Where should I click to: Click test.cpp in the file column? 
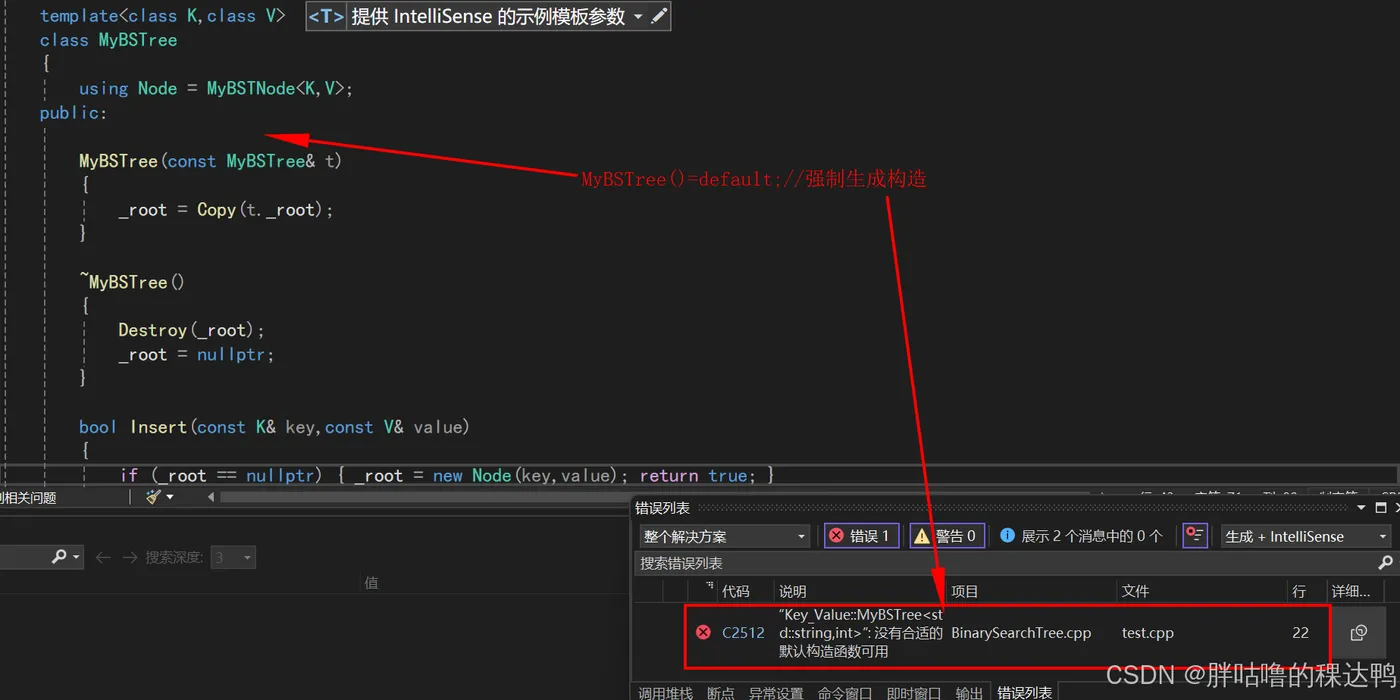1147,633
